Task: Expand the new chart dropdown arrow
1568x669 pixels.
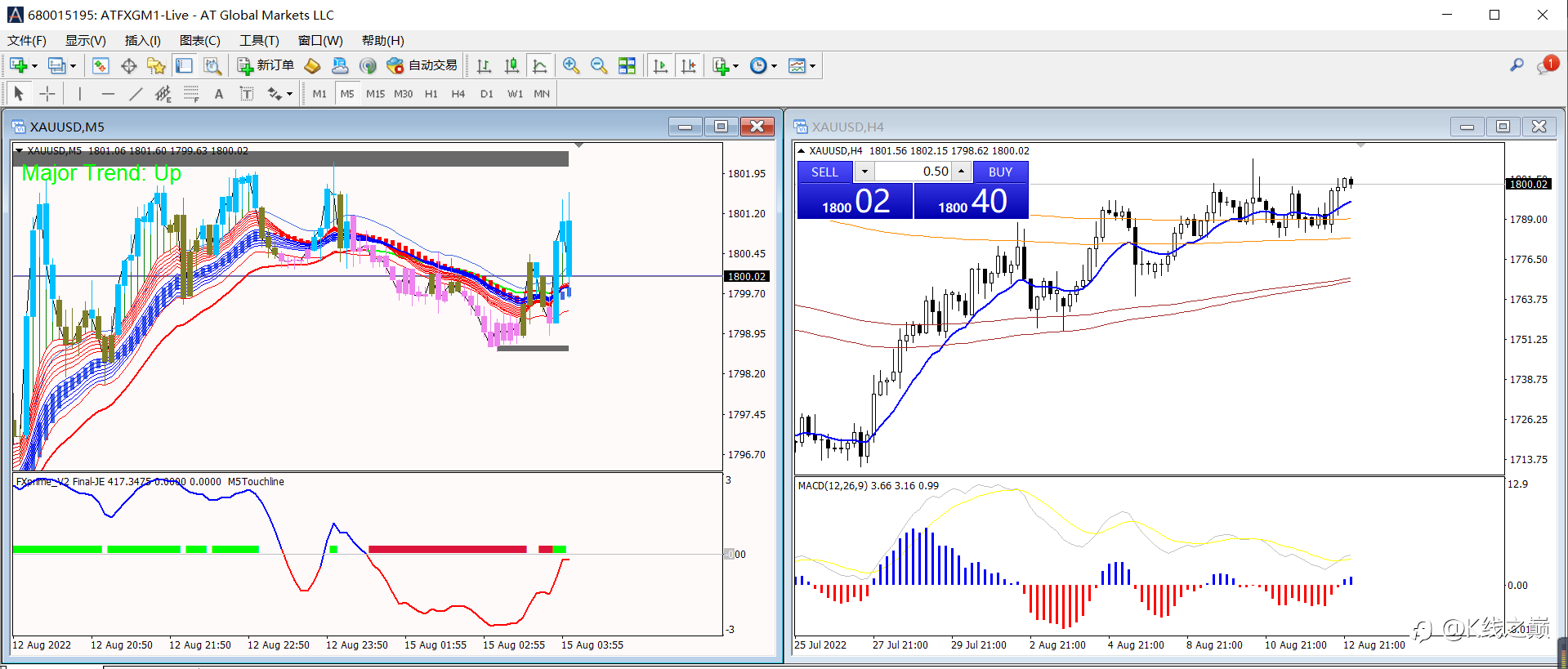Action: pos(34,66)
